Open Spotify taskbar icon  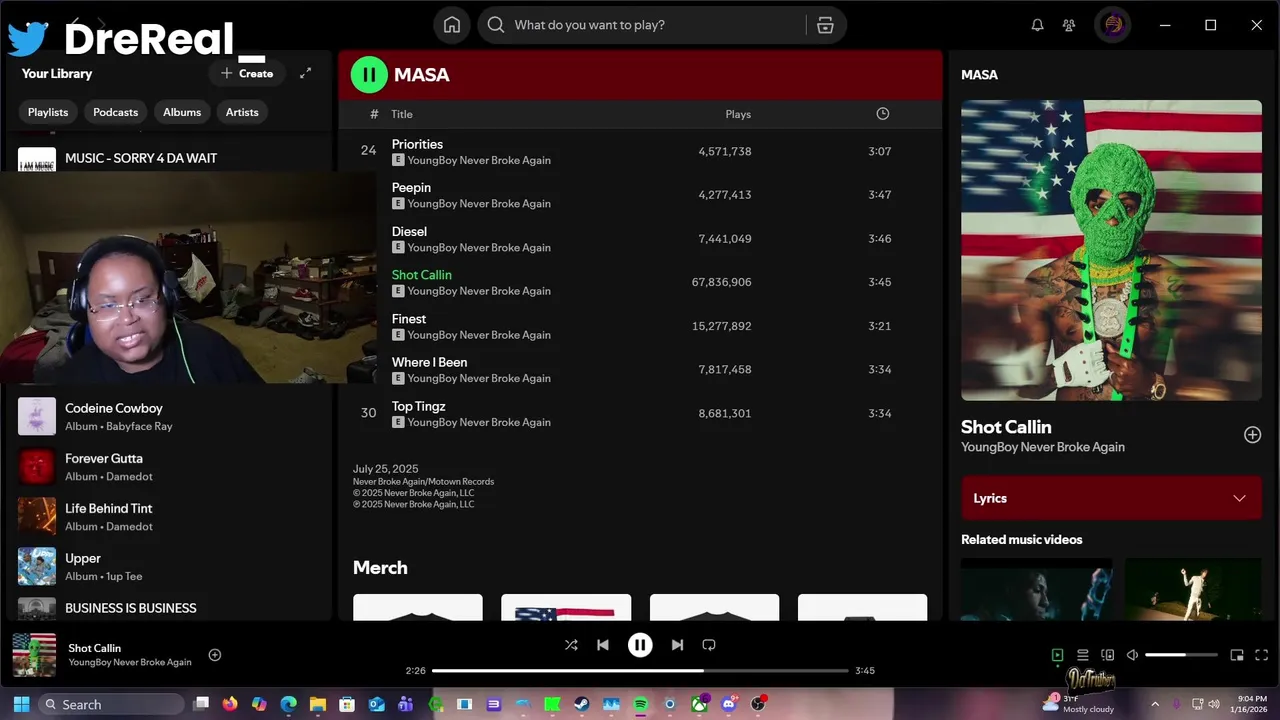(640, 704)
